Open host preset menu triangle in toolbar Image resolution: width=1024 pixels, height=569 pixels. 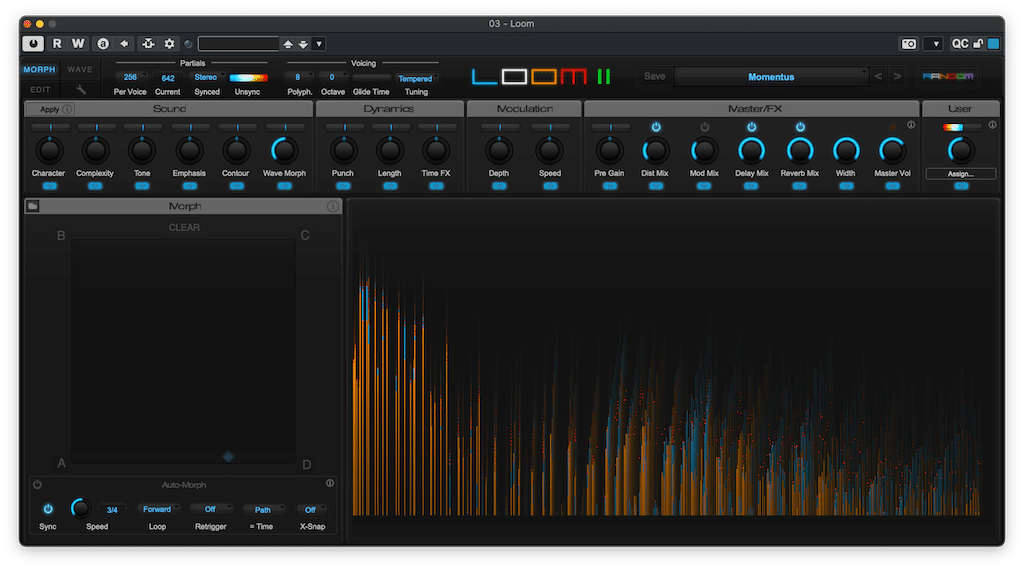click(x=319, y=44)
